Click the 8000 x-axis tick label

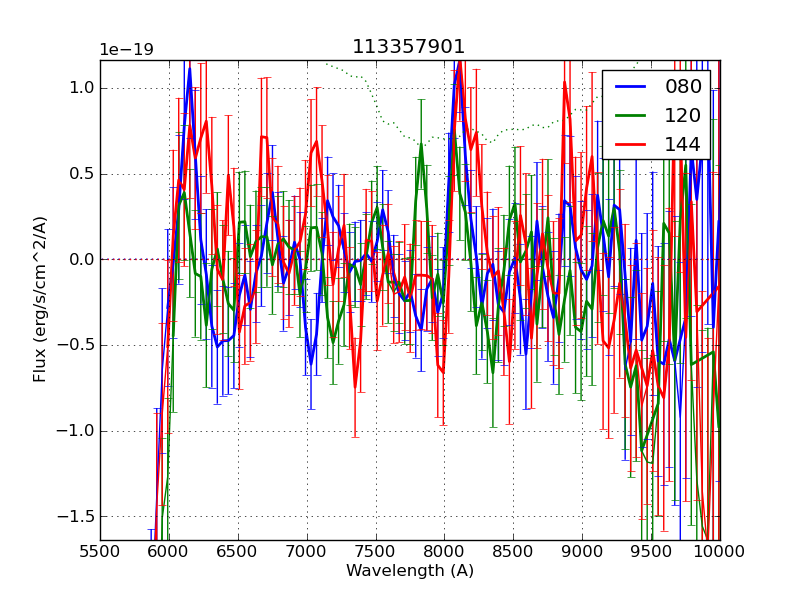[444, 551]
